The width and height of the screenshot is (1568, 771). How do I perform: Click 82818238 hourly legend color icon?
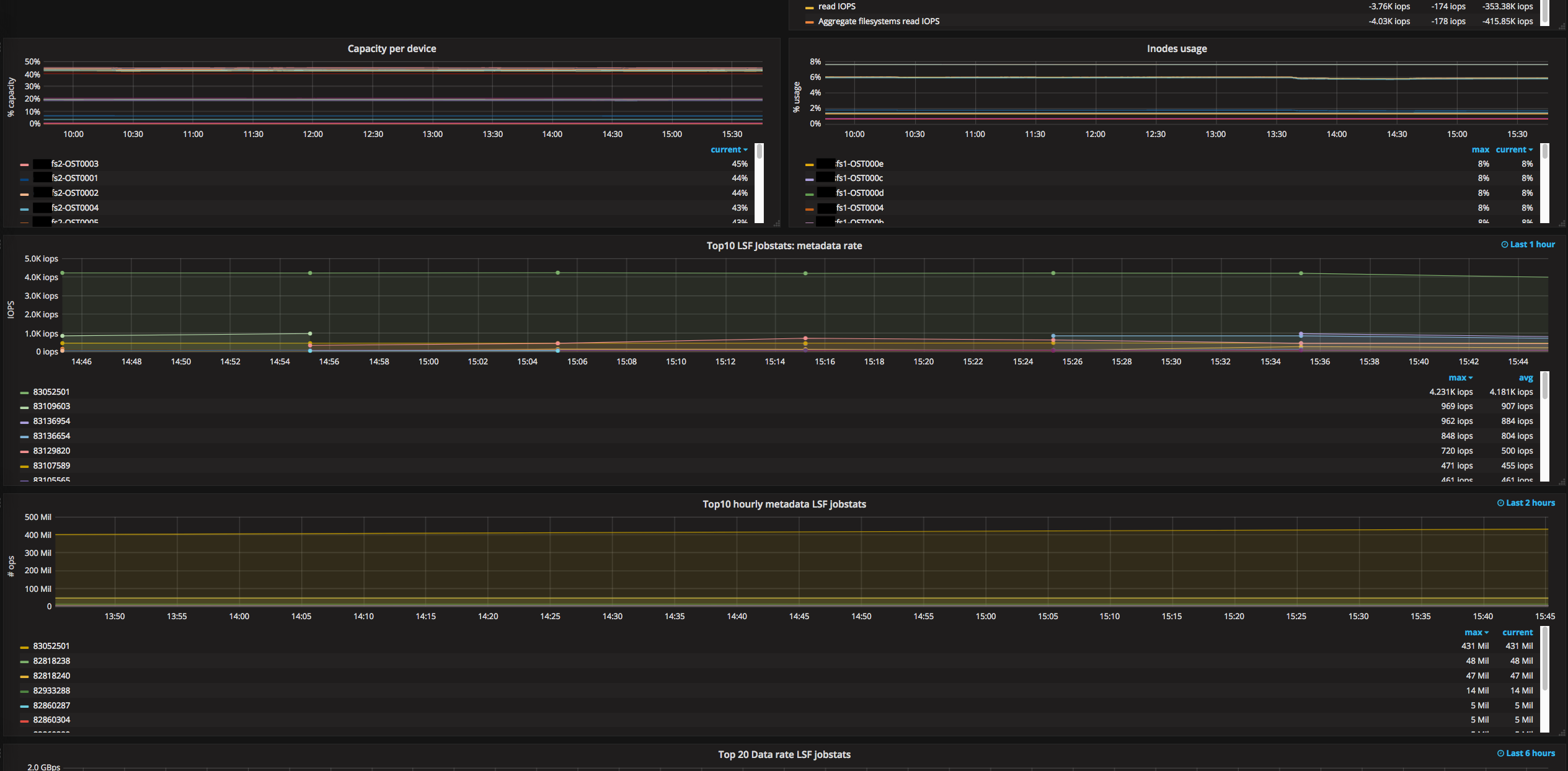coord(24,662)
